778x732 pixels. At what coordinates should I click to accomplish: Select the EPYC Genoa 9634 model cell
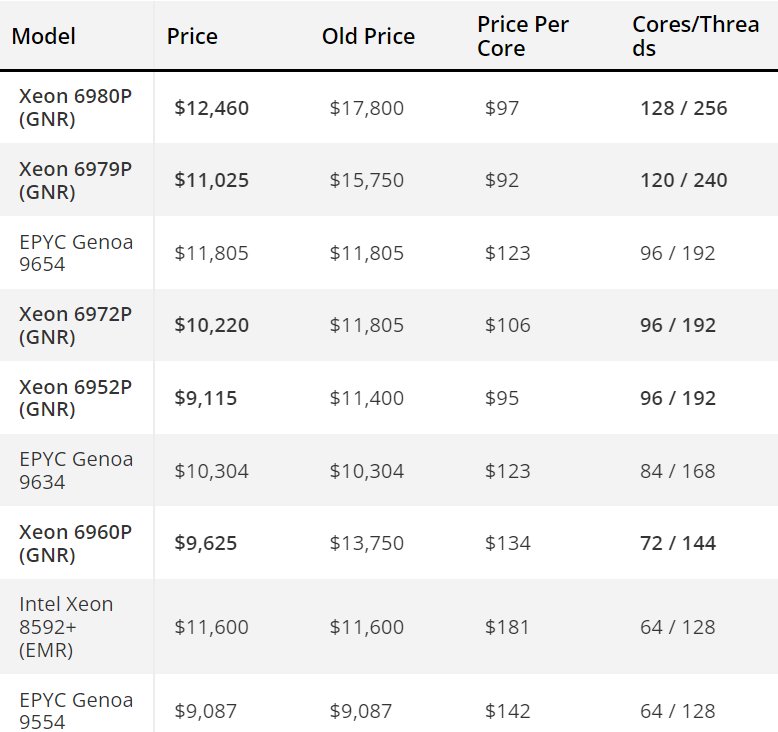[x=76, y=470]
